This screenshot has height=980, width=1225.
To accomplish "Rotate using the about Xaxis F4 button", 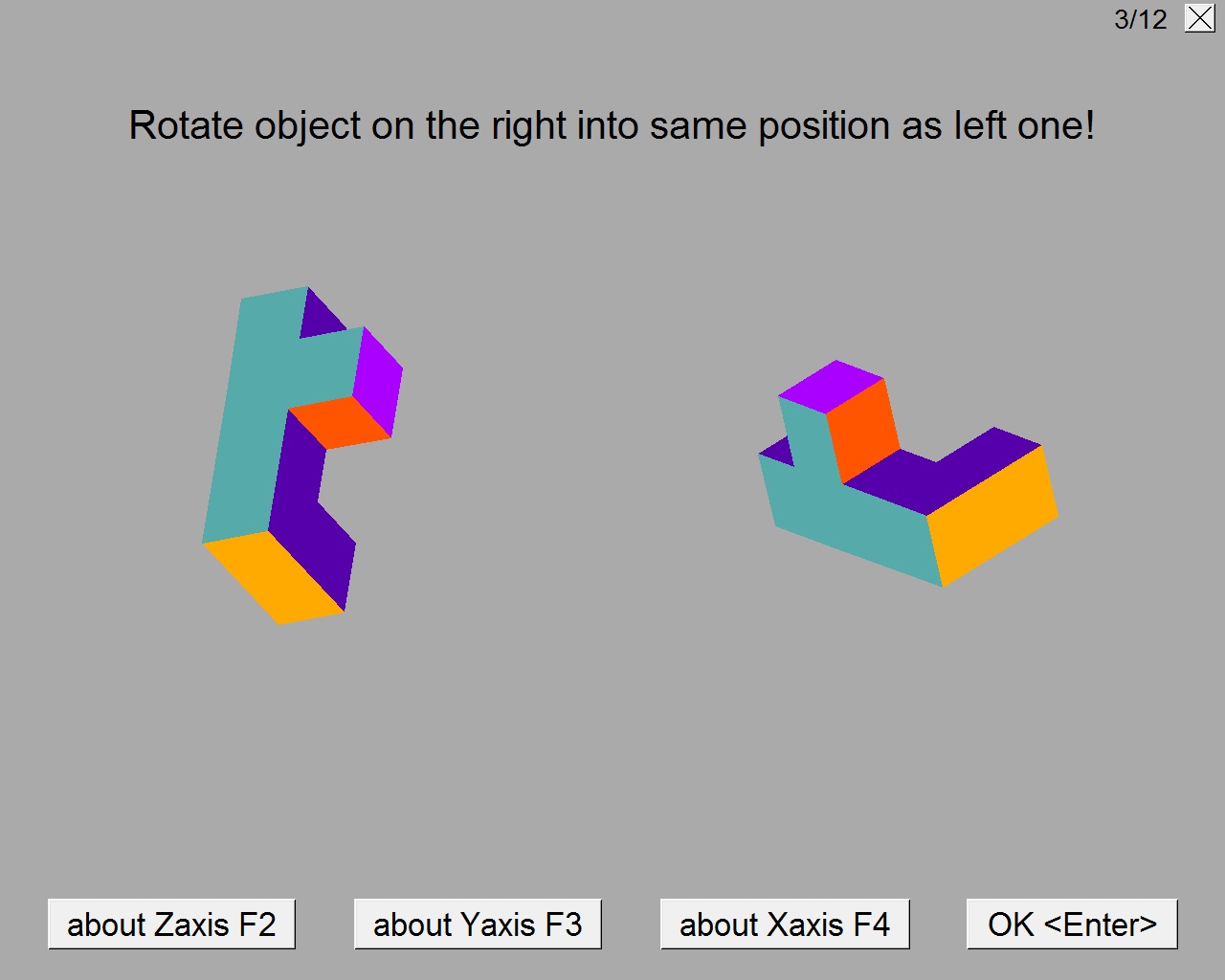I will (x=785, y=924).
